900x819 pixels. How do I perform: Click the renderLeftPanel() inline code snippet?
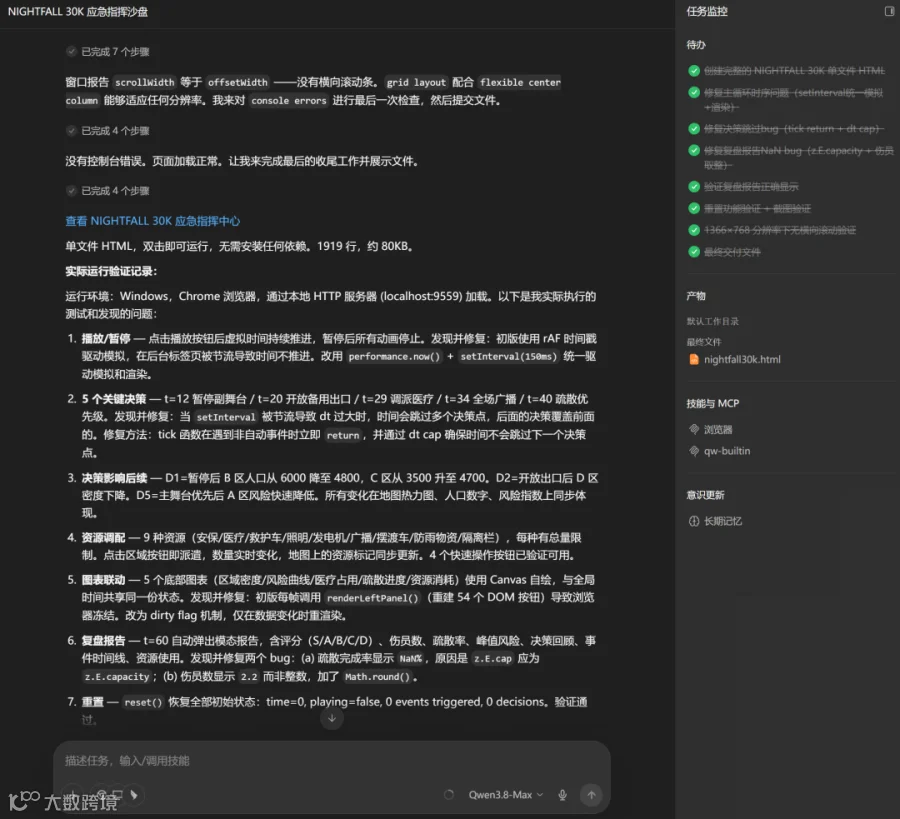coord(373,598)
